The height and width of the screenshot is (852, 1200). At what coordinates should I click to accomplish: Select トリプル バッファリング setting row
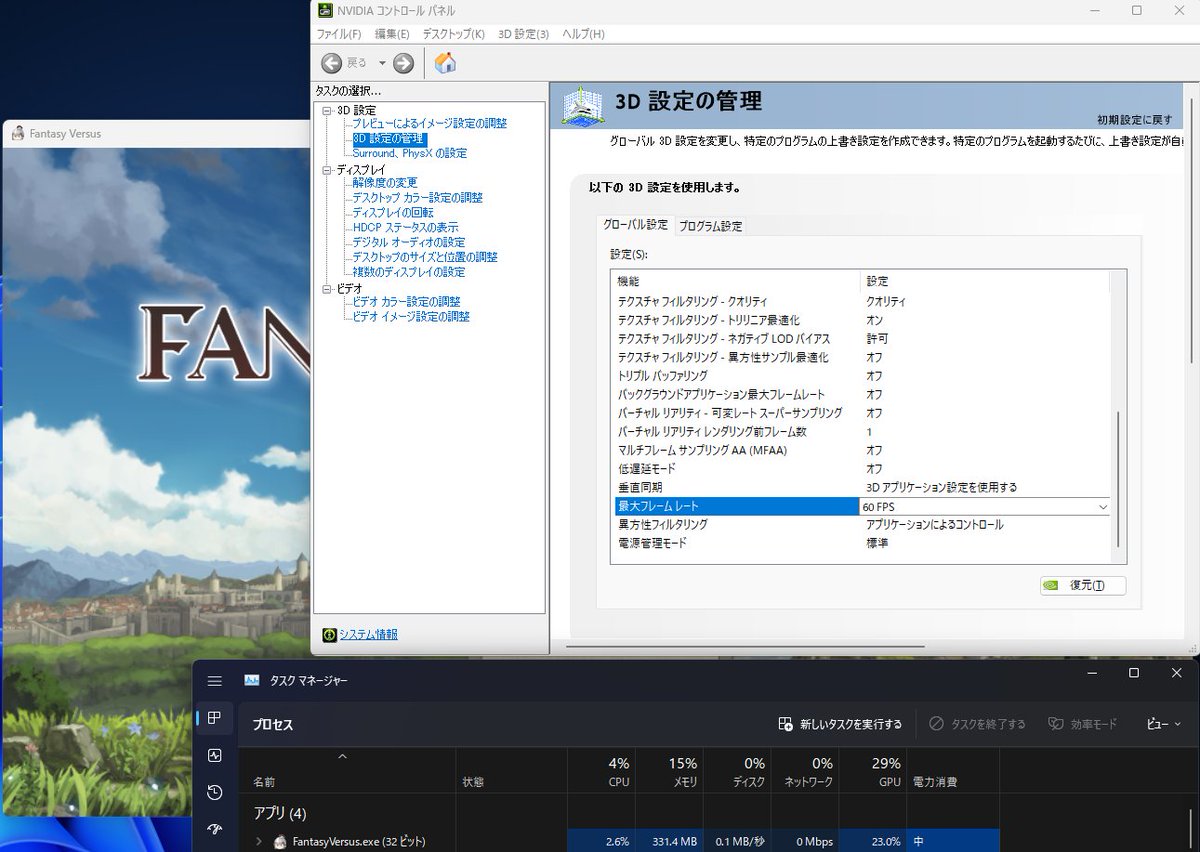pos(862,376)
